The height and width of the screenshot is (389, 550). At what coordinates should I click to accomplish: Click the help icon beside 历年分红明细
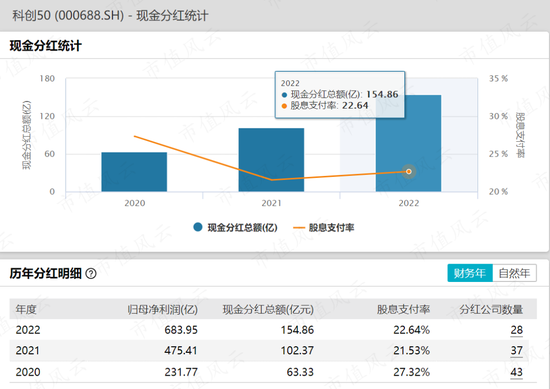pos(91,273)
